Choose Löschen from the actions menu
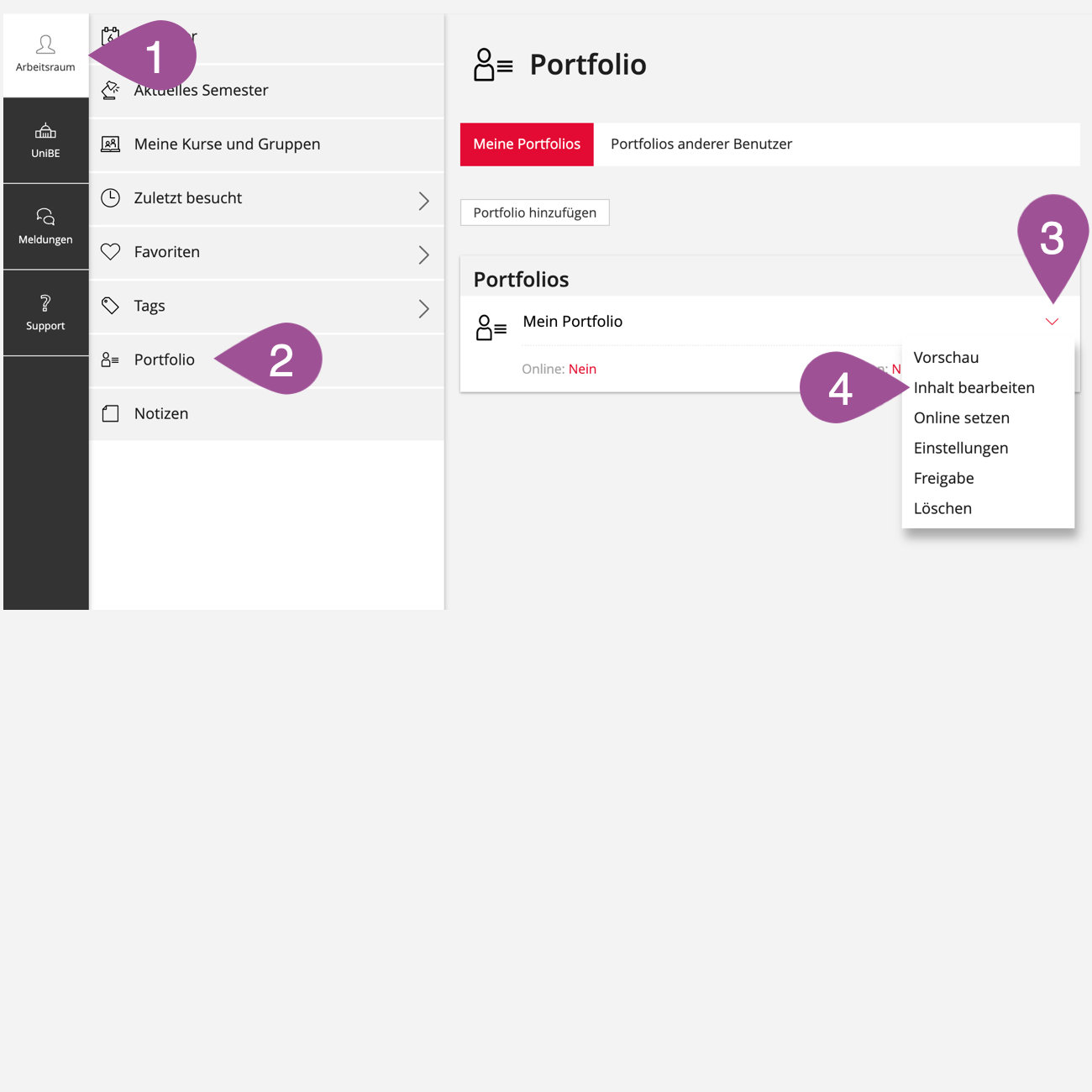Screen dimensions: 1092x1092 click(x=942, y=509)
